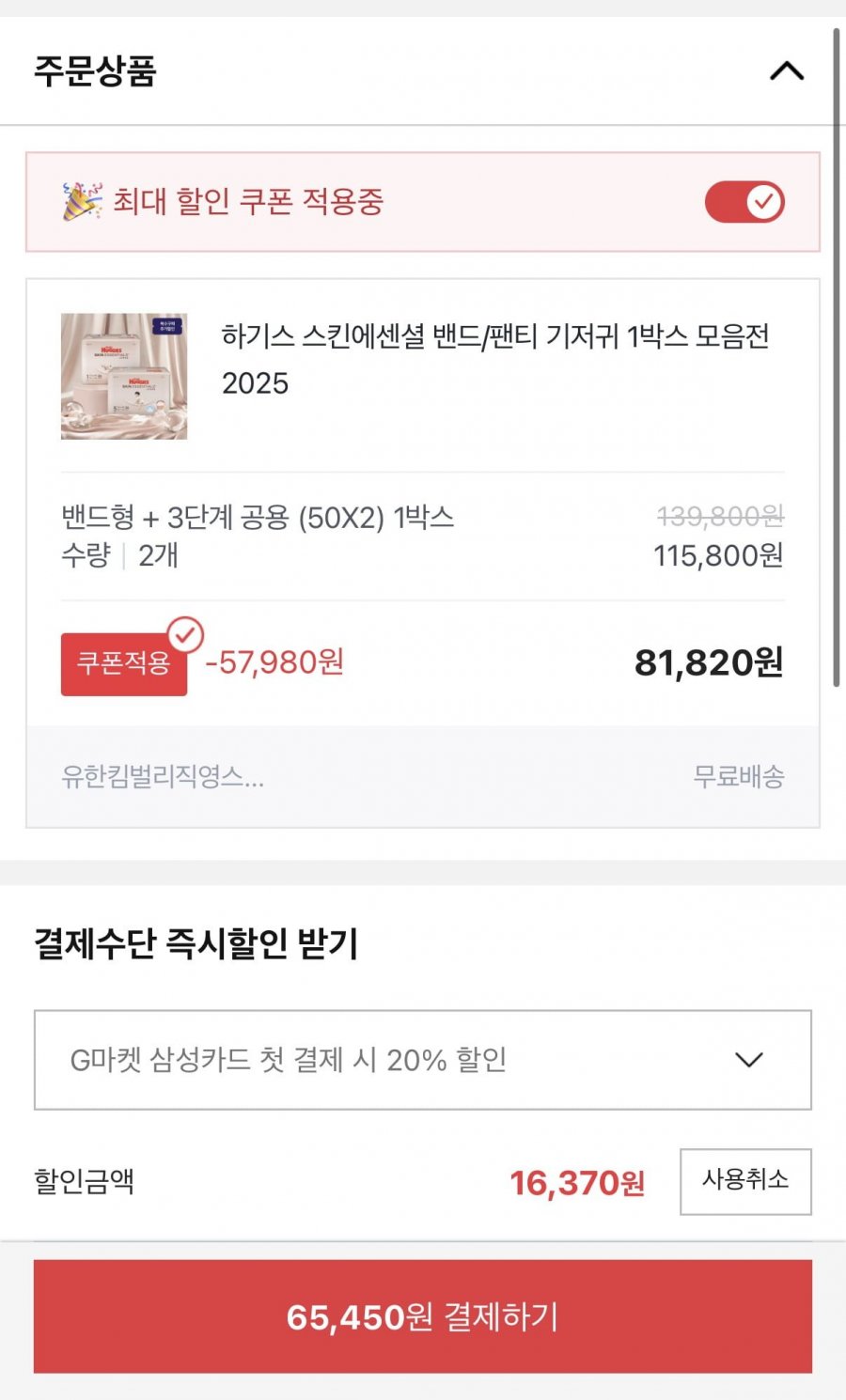Open the seller 유한킴벌리직영스 link
This screenshot has width=846, height=1400.
click(x=162, y=776)
